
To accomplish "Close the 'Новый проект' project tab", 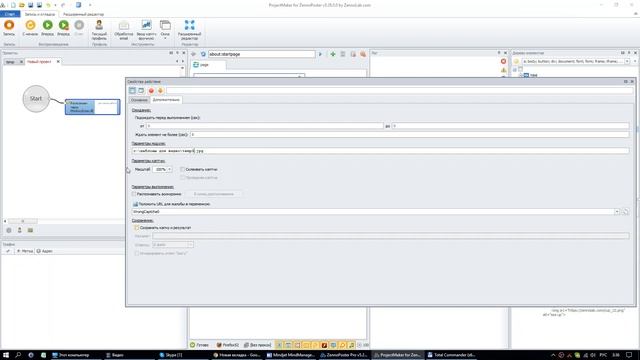I will pyautogui.click(x=58, y=62).
